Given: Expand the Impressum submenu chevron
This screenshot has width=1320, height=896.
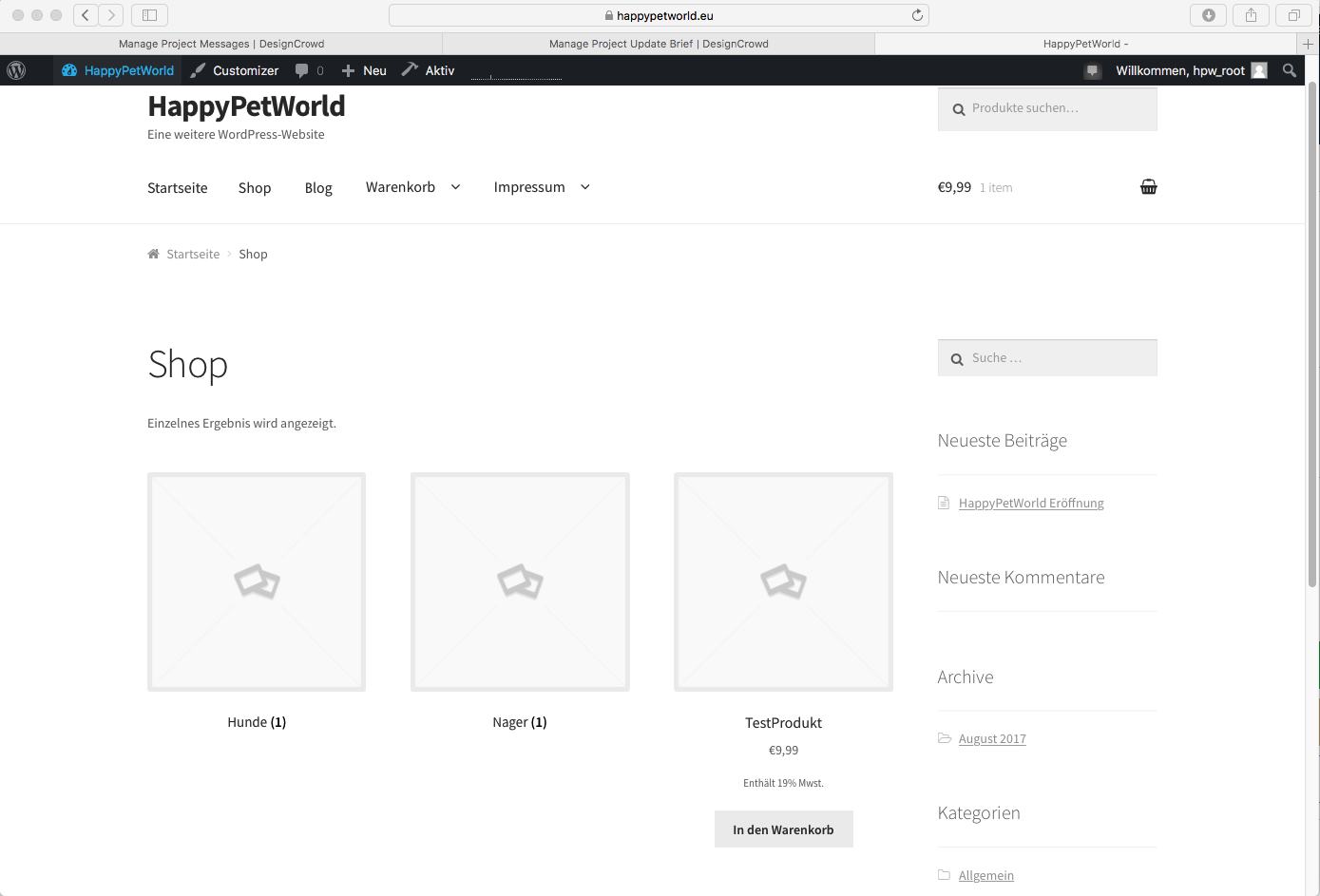Looking at the screenshot, I should point(585,187).
